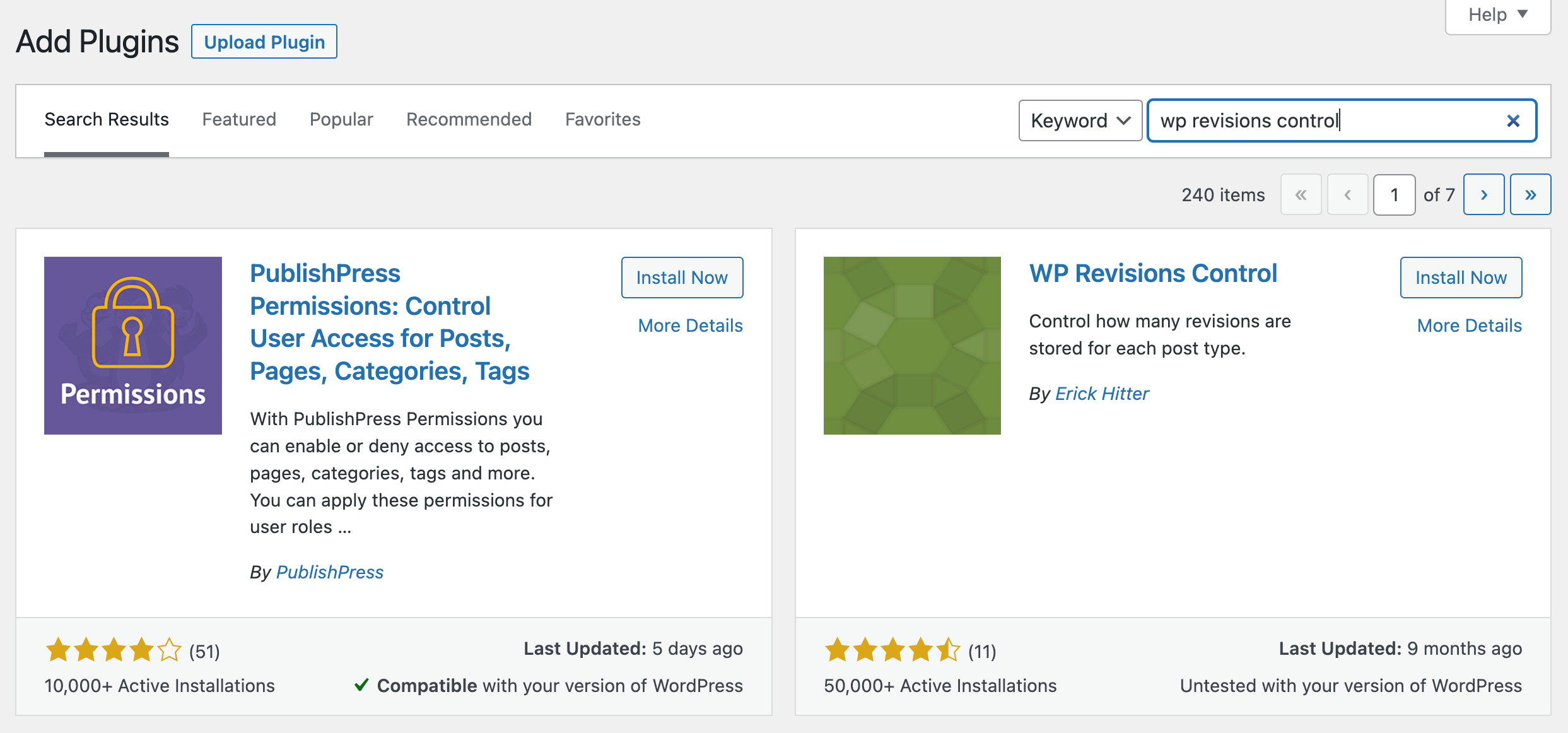Select WP Revisions Control star rating

[x=892, y=650]
